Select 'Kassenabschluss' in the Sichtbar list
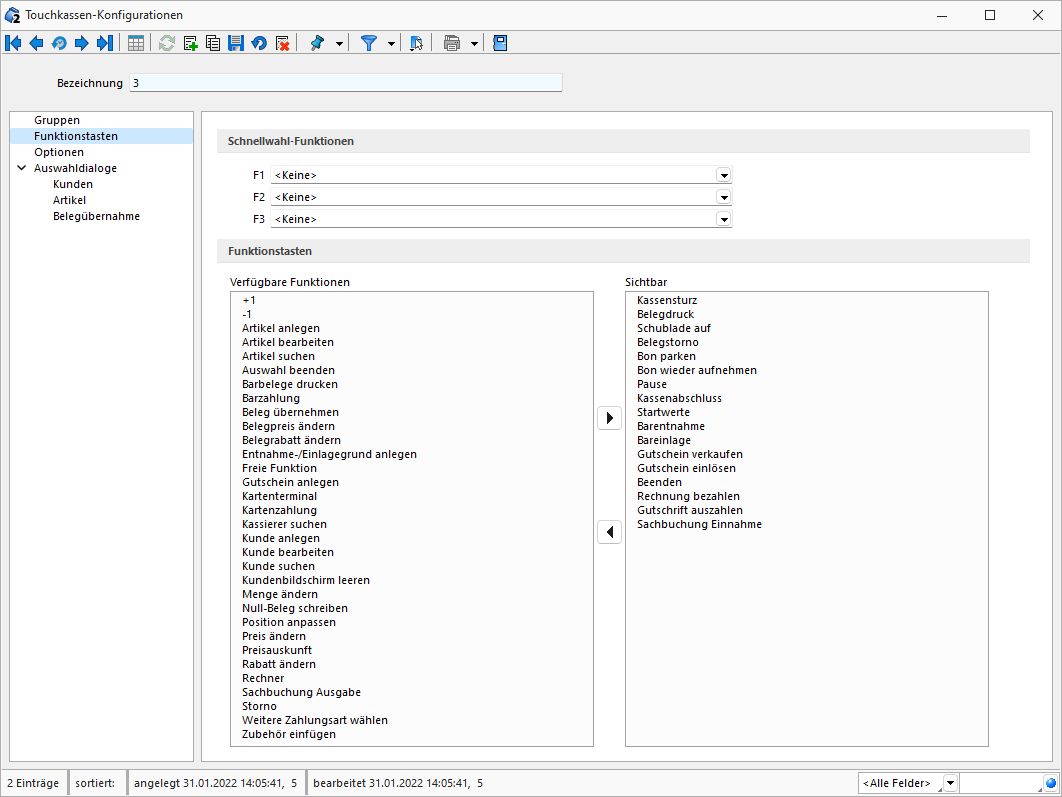 (679, 398)
